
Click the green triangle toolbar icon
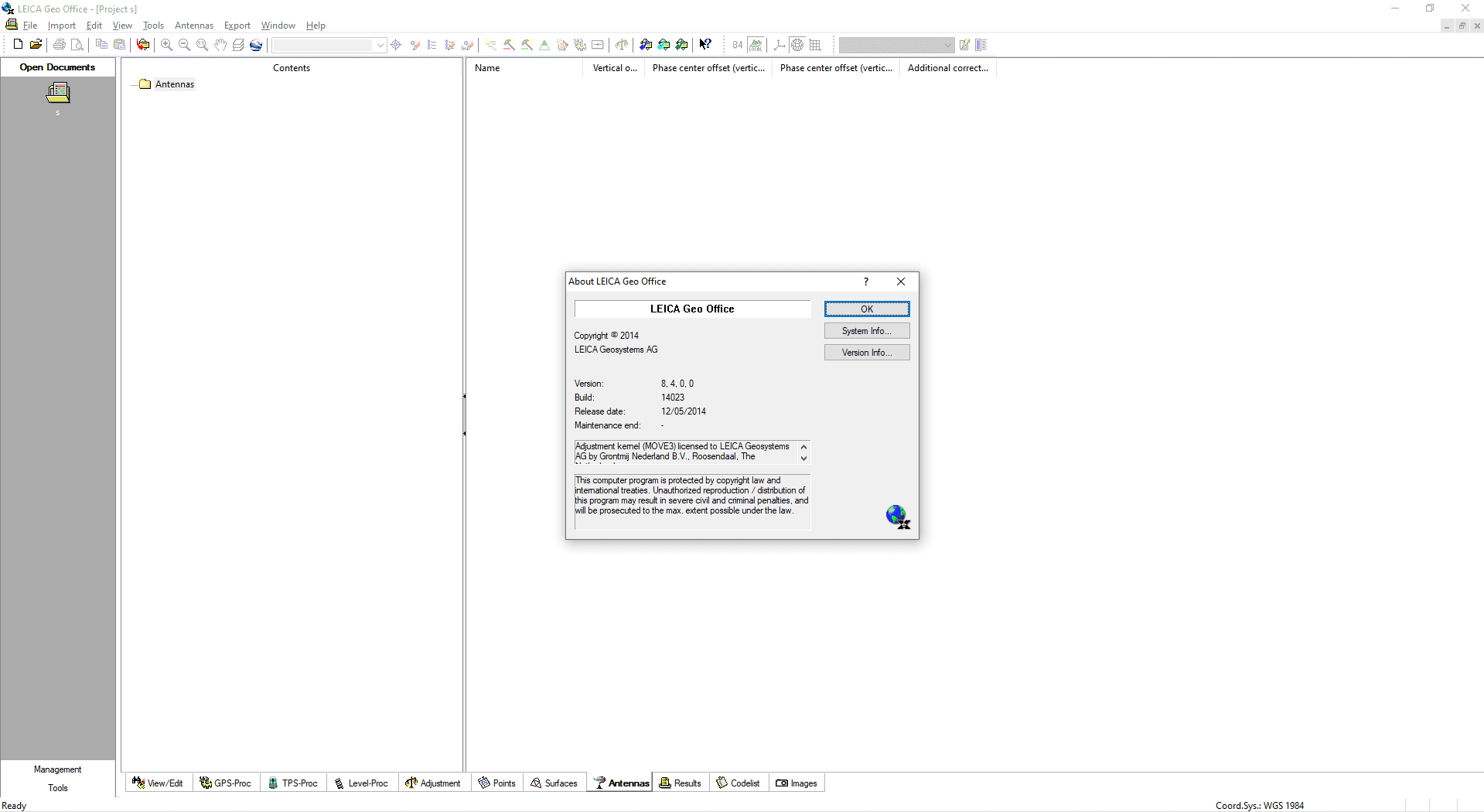[544, 45]
